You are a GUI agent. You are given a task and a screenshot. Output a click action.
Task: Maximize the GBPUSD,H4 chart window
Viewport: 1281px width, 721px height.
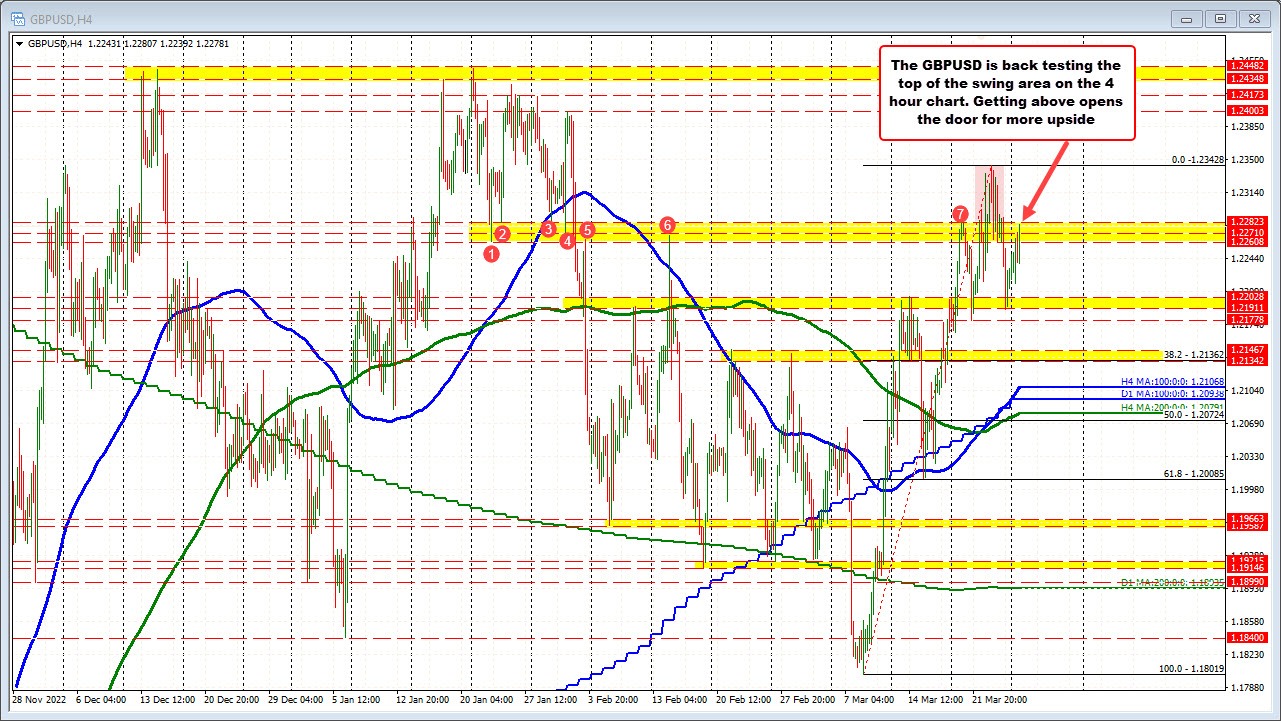[1221, 17]
